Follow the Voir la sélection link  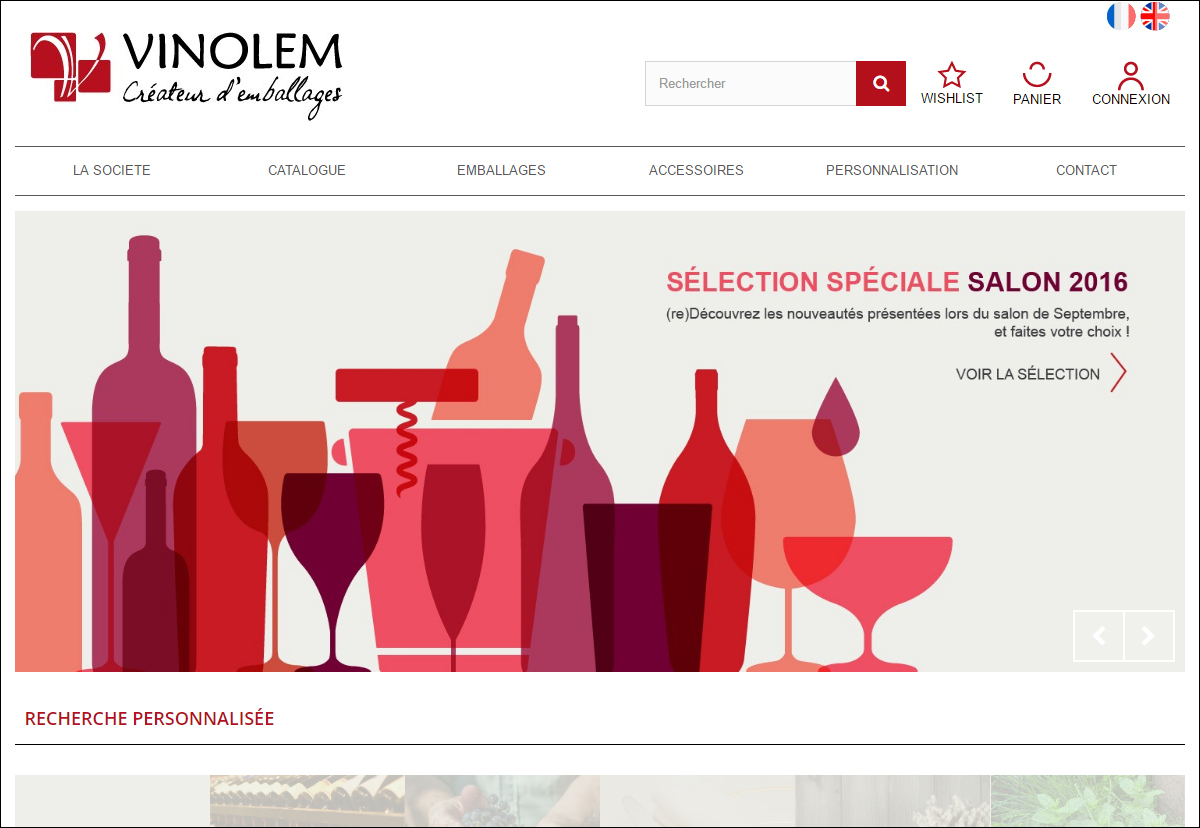point(1028,374)
